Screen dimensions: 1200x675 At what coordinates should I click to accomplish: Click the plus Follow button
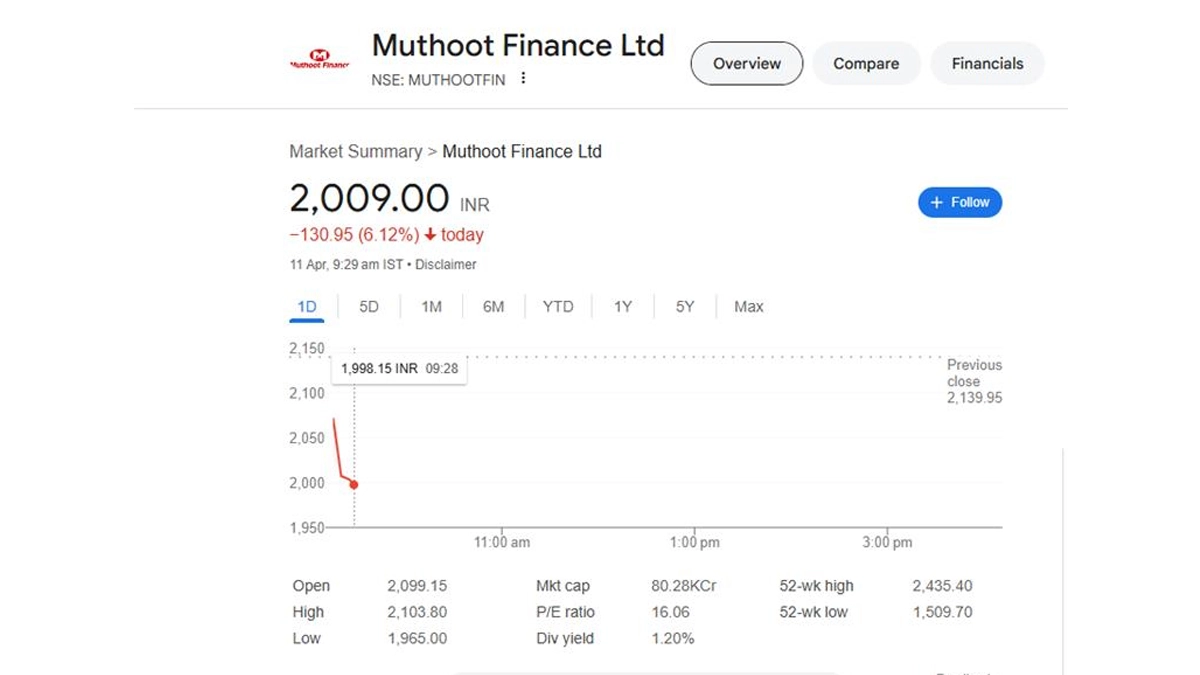(x=959, y=202)
